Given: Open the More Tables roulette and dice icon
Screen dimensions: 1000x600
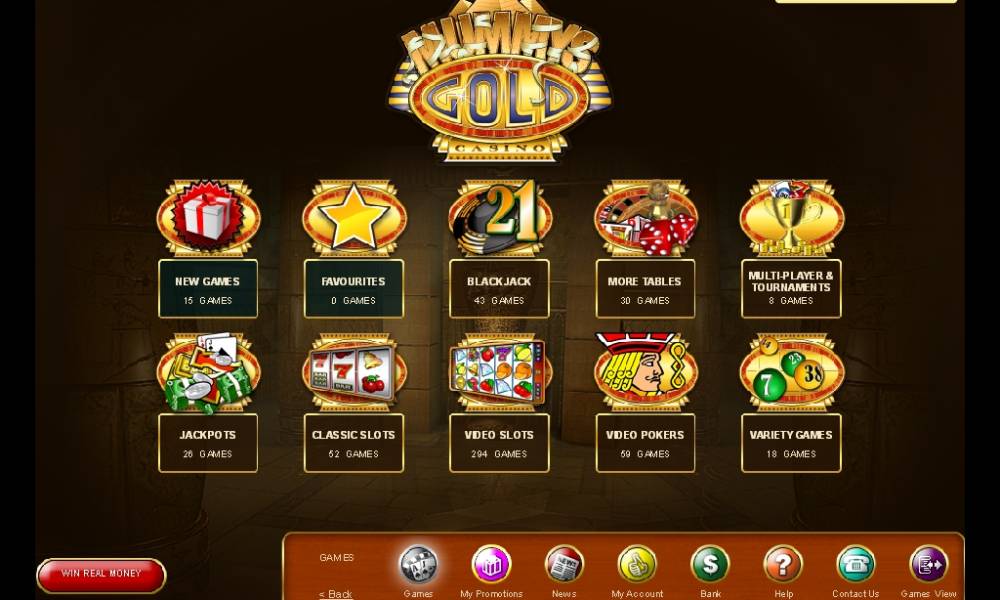Looking at the screenshot, I should tap(645, 218).
